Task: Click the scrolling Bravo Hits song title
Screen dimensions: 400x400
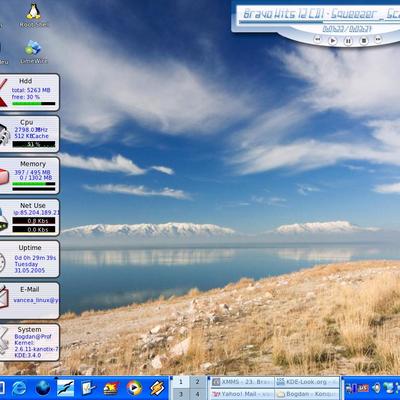Action: point(321,14)
